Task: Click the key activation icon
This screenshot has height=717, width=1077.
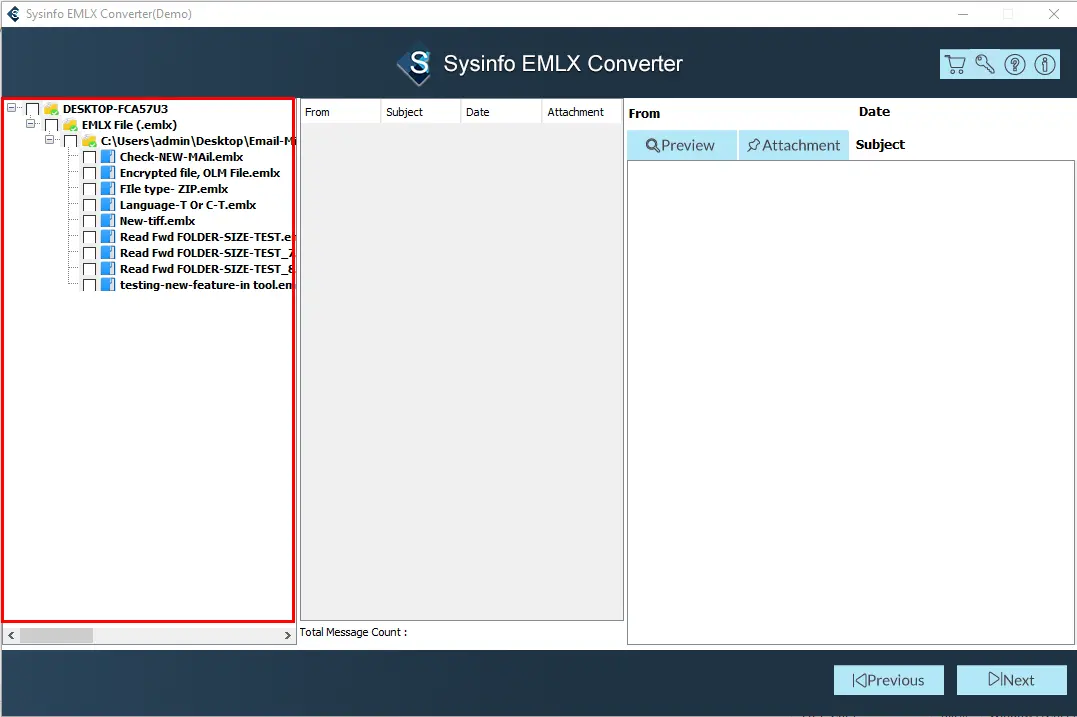Action: point(985,65)
